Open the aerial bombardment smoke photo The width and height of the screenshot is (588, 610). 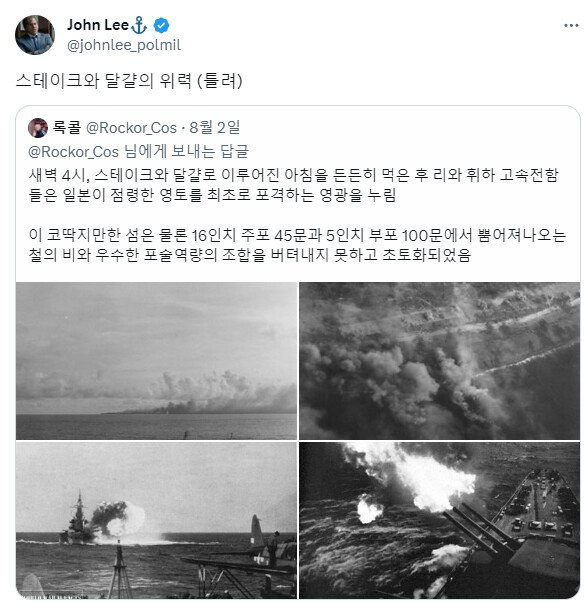click(439, 361)
